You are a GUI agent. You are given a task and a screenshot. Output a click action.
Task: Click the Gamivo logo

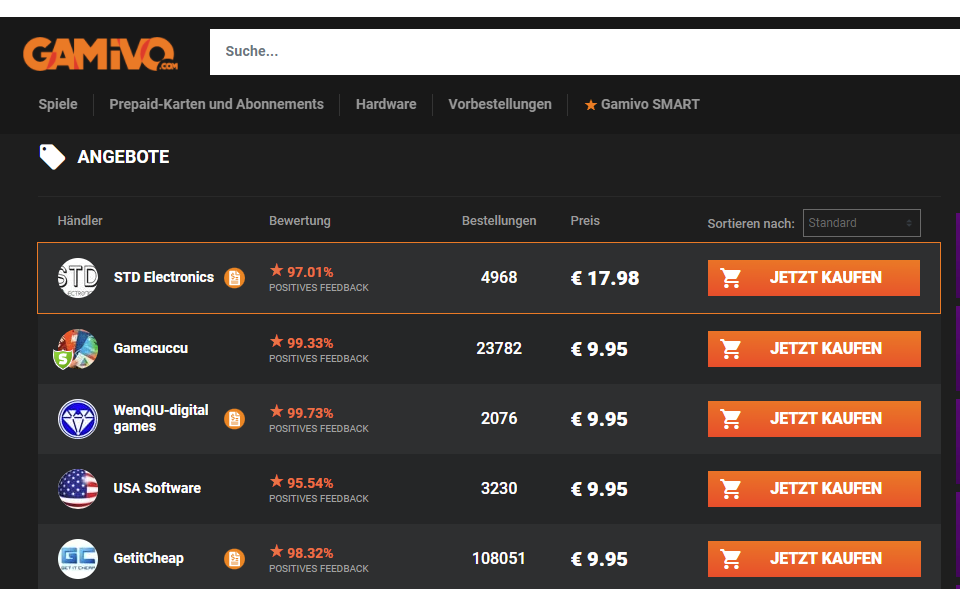click(x=100, y=53)
